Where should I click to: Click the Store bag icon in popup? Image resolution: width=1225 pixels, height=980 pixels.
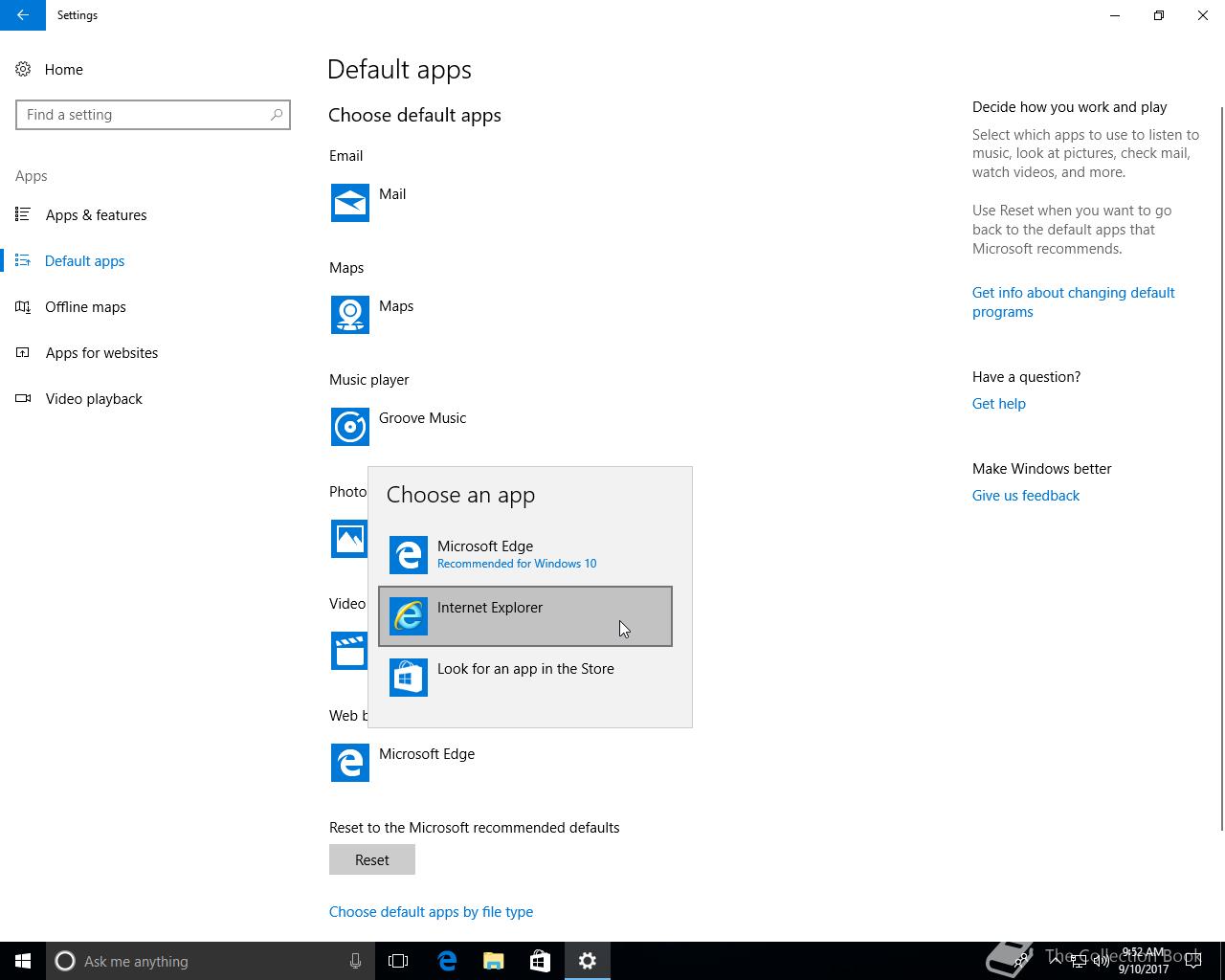pos(409,678)
